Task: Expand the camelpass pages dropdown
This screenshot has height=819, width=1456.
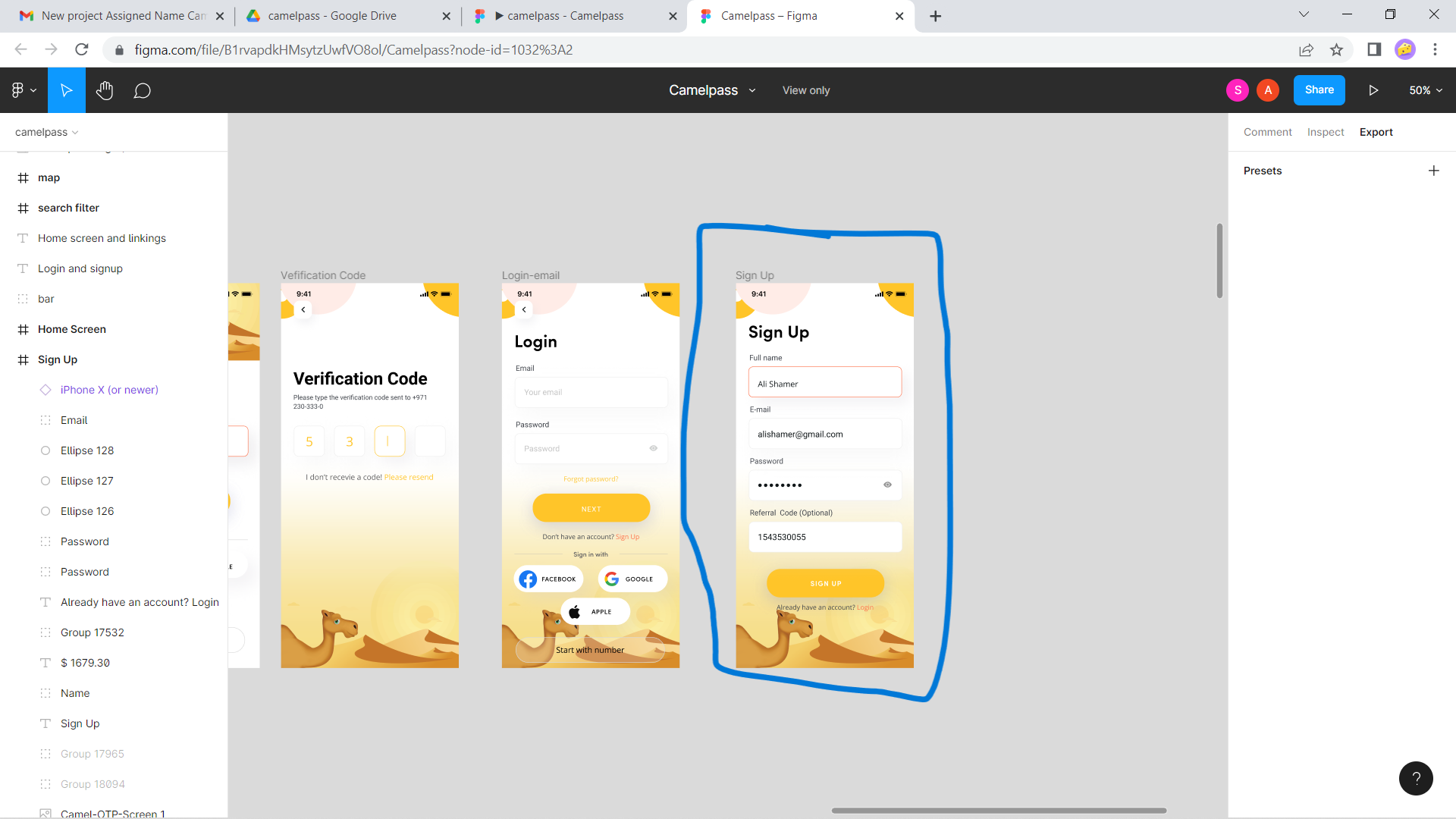Action: (47, 132)
